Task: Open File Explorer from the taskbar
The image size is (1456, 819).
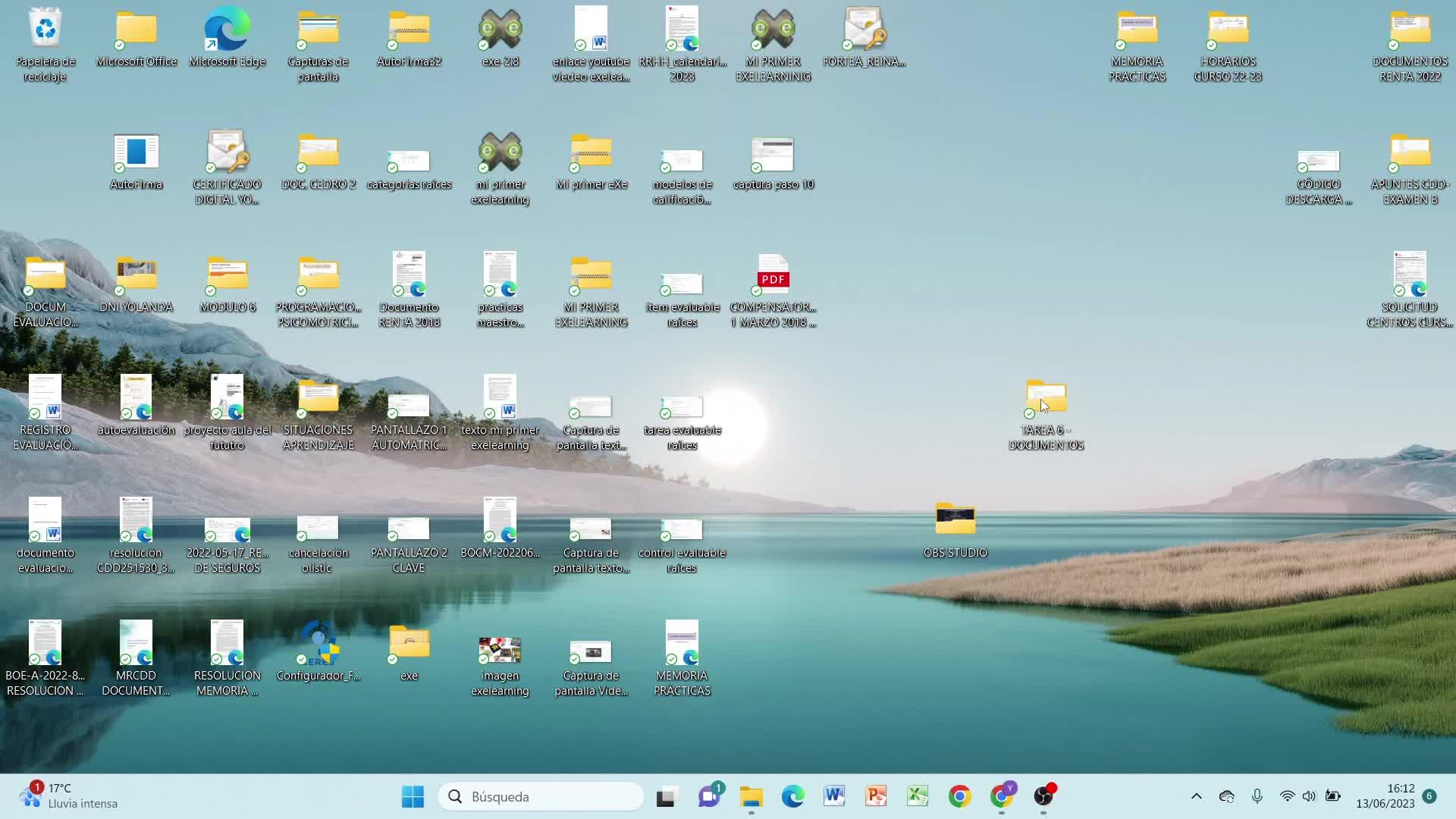Action: pyautogui.click(x=751, y=796)
